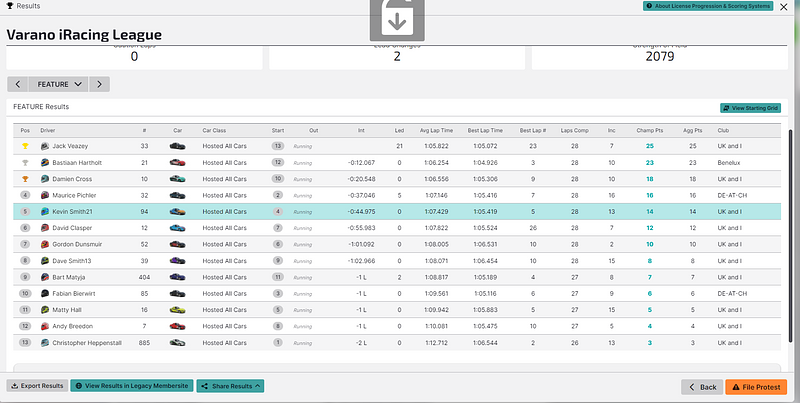
Task: Click Christopher Heppenstall's white car image
Action: pyautogui.click(x=178, y=343)
